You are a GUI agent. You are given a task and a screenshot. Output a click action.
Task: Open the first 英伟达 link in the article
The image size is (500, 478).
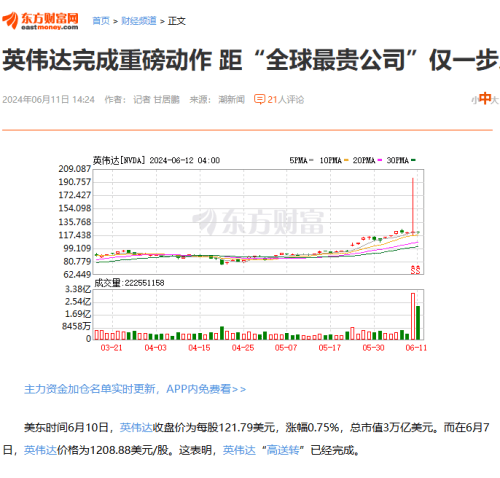(136, 427)
